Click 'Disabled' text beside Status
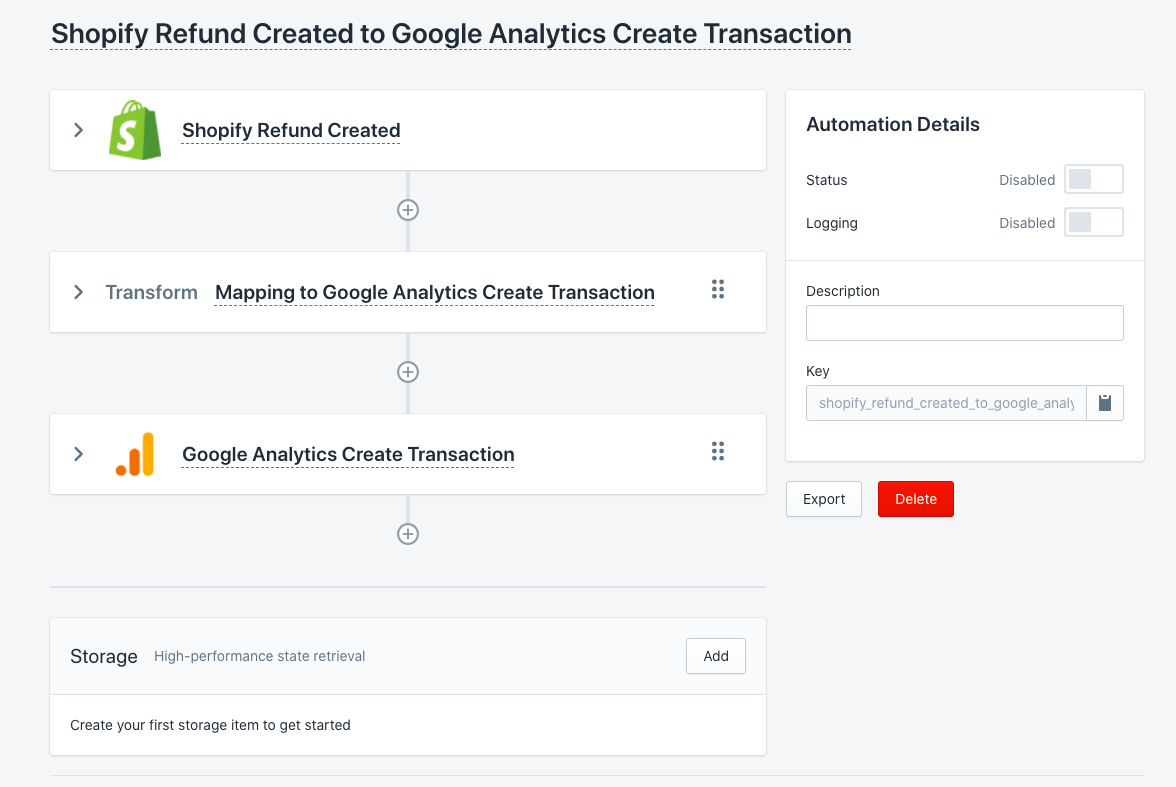This screenshot has height=787, width=1176. coord(1027,180)
